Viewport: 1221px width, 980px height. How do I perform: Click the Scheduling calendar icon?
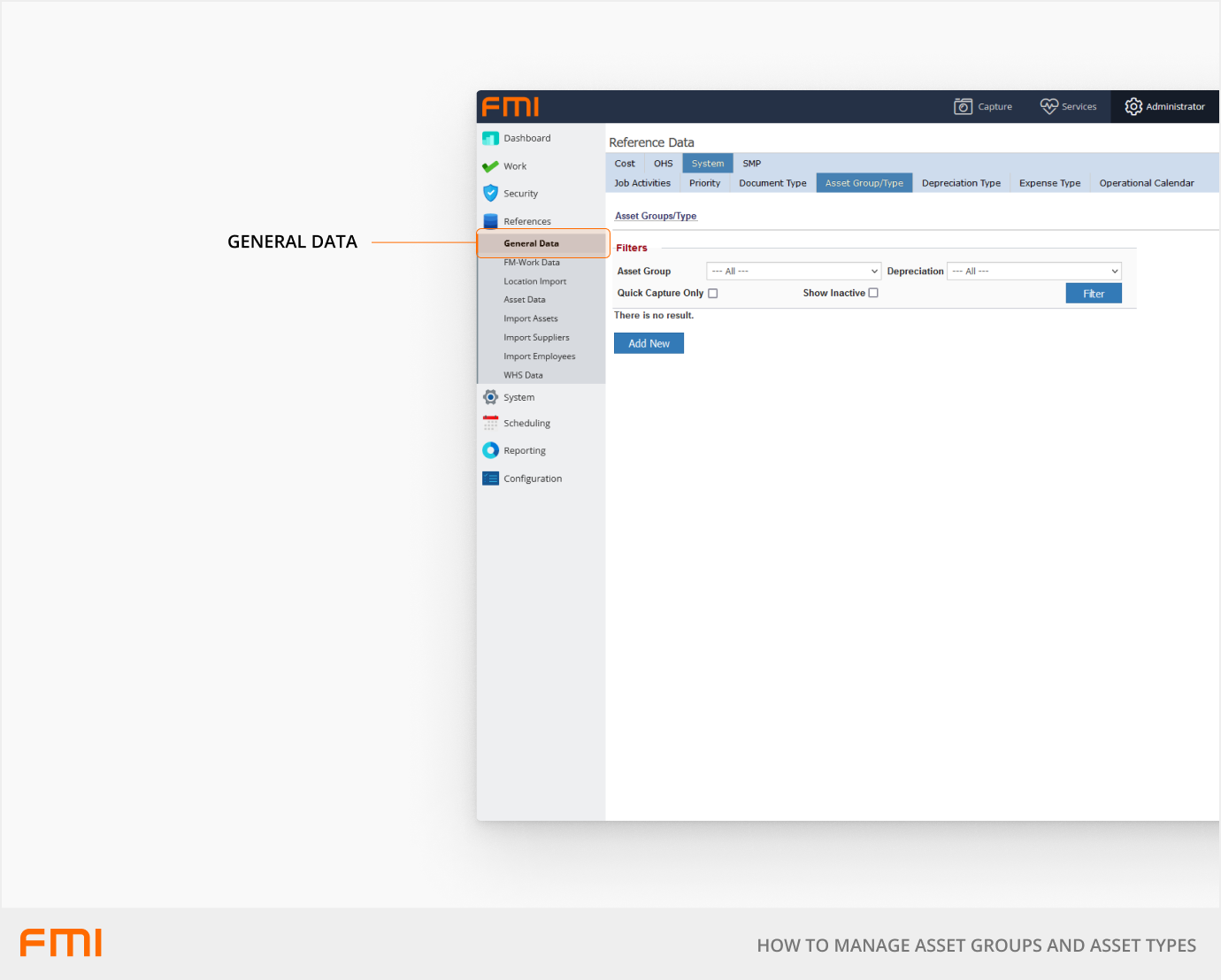coord(490,423)
